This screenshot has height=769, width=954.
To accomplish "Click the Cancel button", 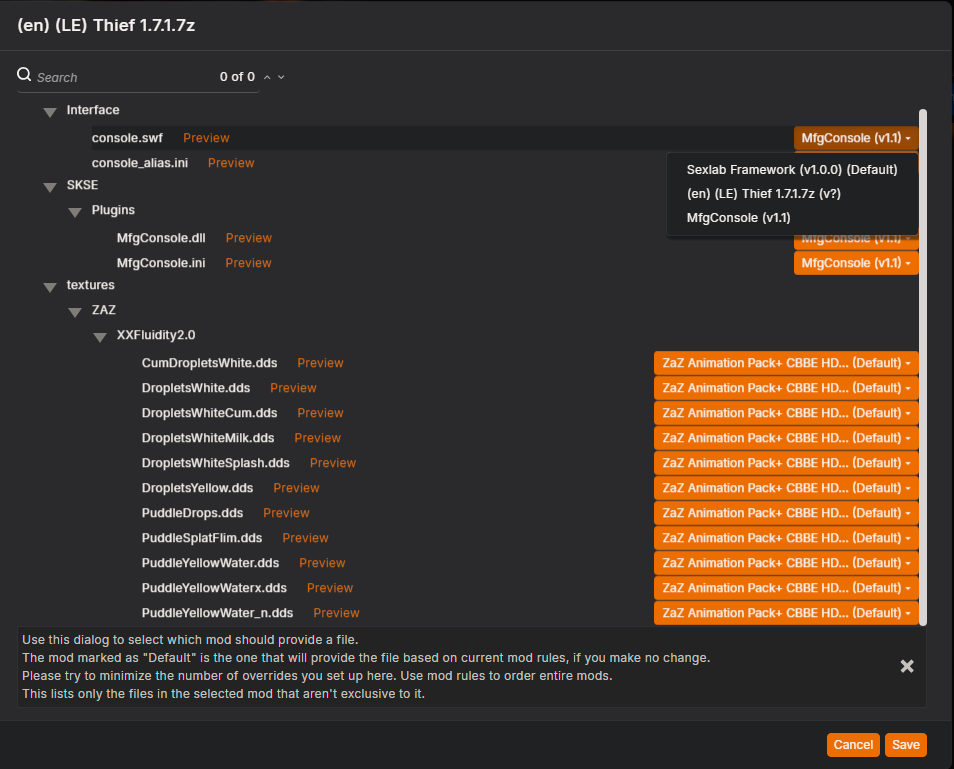I will pos(853,745).
